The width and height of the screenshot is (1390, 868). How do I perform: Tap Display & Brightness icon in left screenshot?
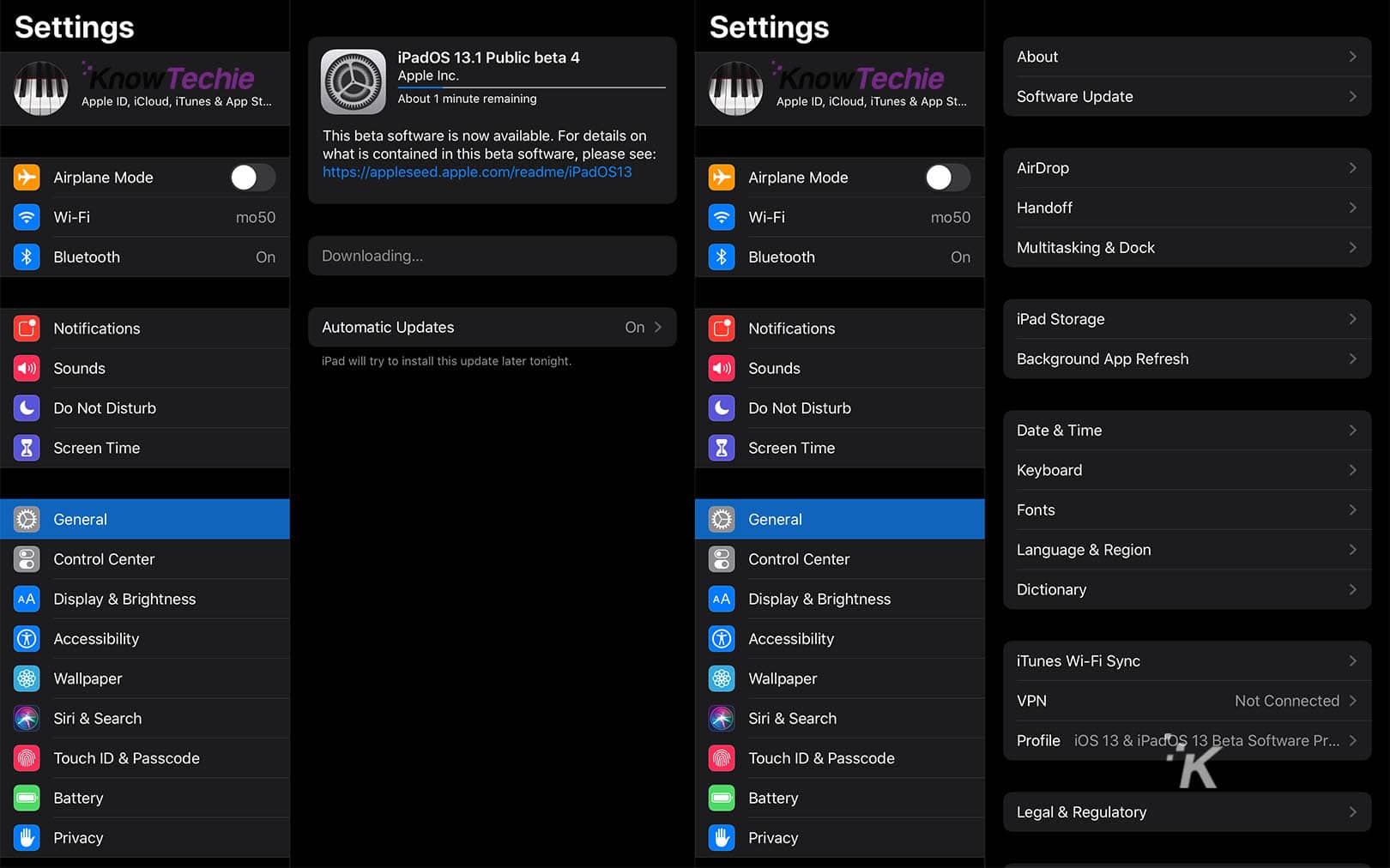tap(27, 599)
